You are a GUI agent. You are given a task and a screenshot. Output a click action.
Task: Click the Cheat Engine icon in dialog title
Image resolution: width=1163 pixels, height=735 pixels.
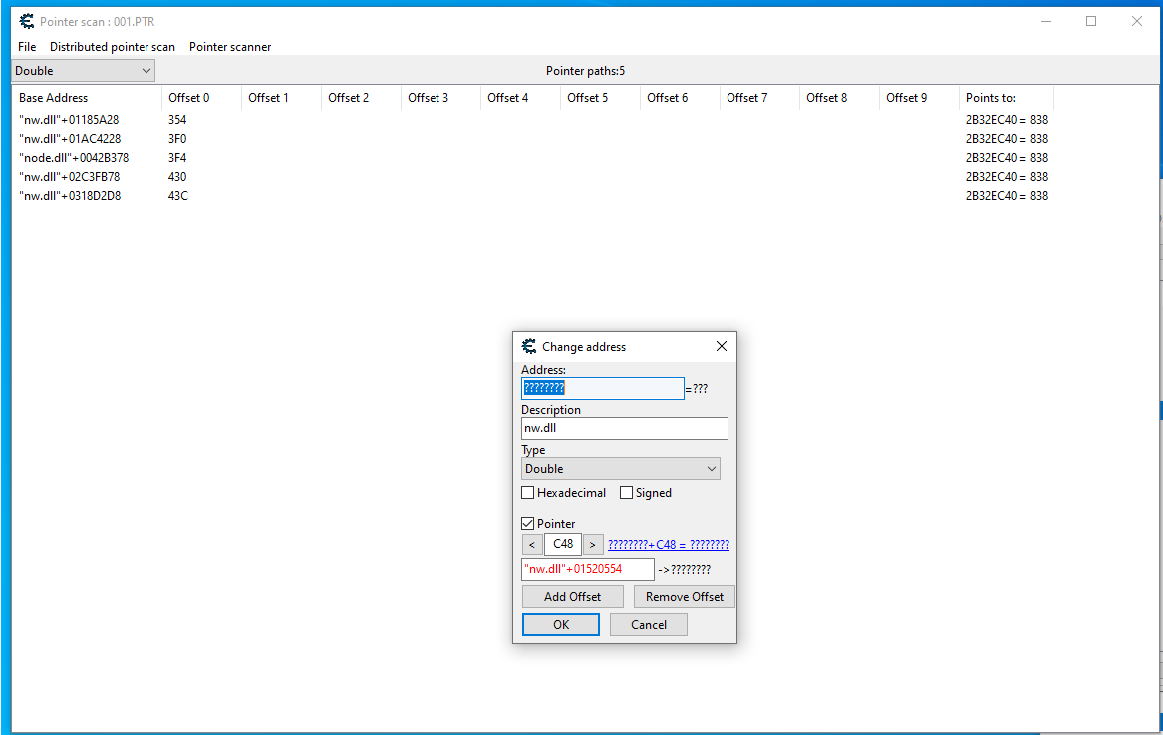coord(529,347)
